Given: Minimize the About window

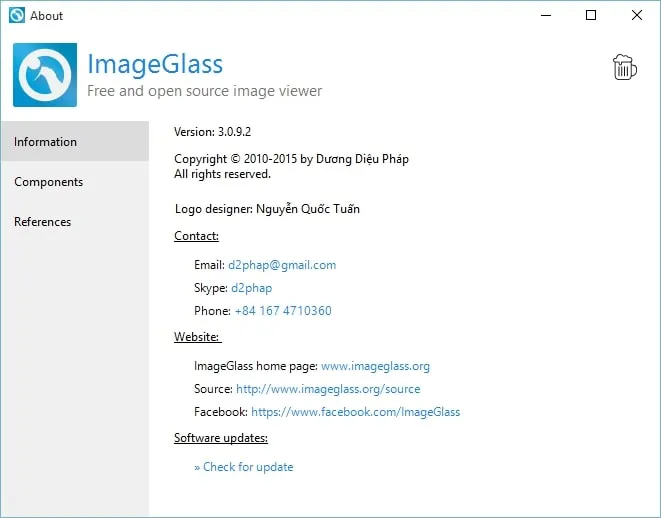Looking at the screenshot, I should (x=546, y=15).
